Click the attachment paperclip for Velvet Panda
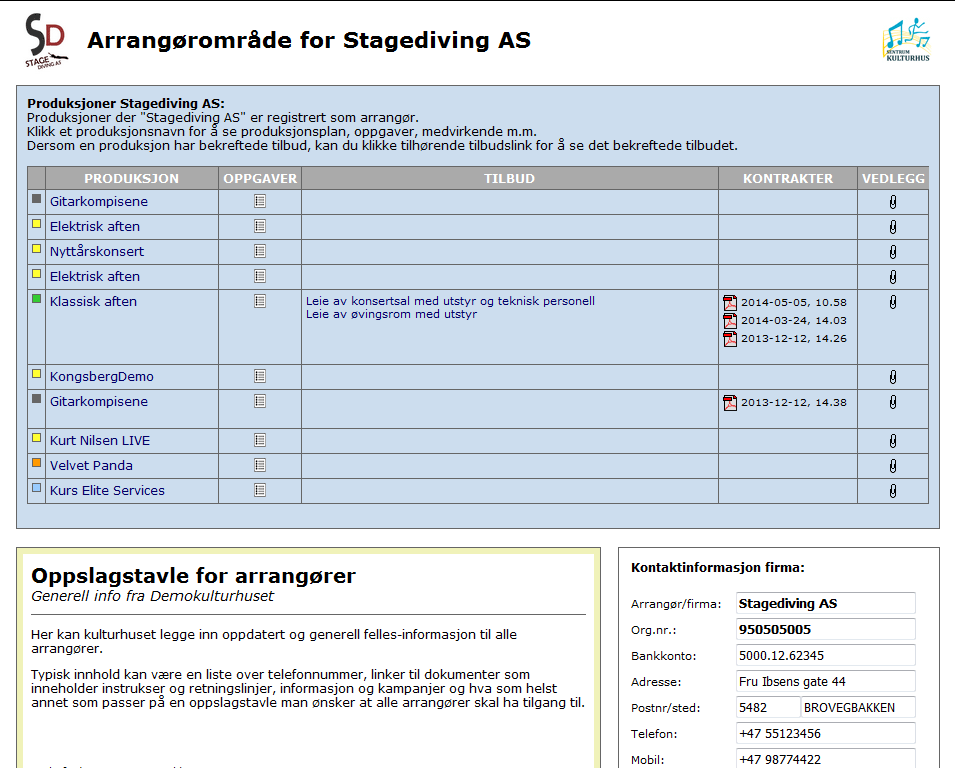Image resolution: width=955 pixels, height=768 pixels. (893, 467)
